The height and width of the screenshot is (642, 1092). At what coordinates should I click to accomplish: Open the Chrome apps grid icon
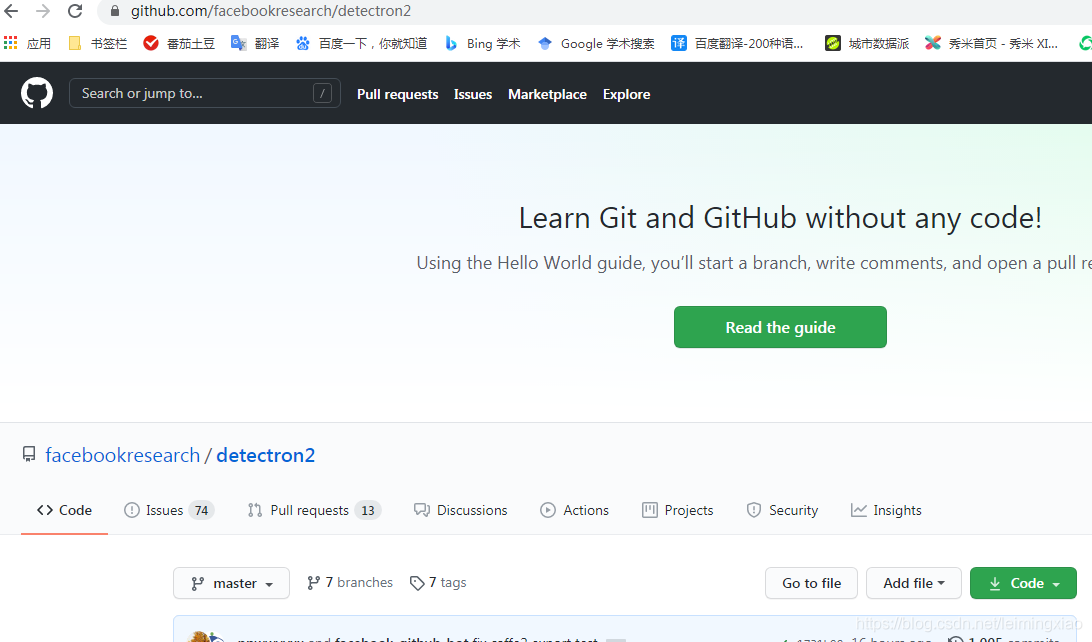[x=11, y=43]
